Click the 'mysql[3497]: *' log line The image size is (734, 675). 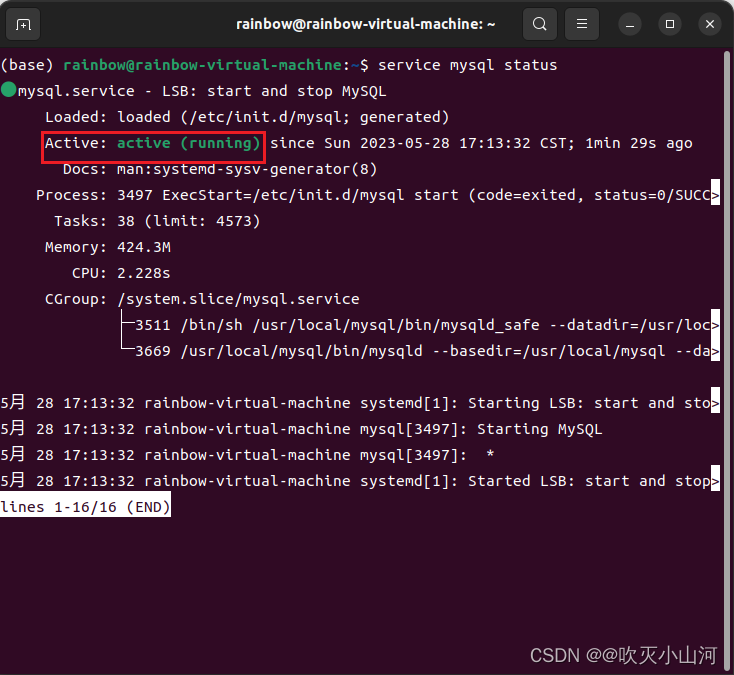tap(247, 455)
